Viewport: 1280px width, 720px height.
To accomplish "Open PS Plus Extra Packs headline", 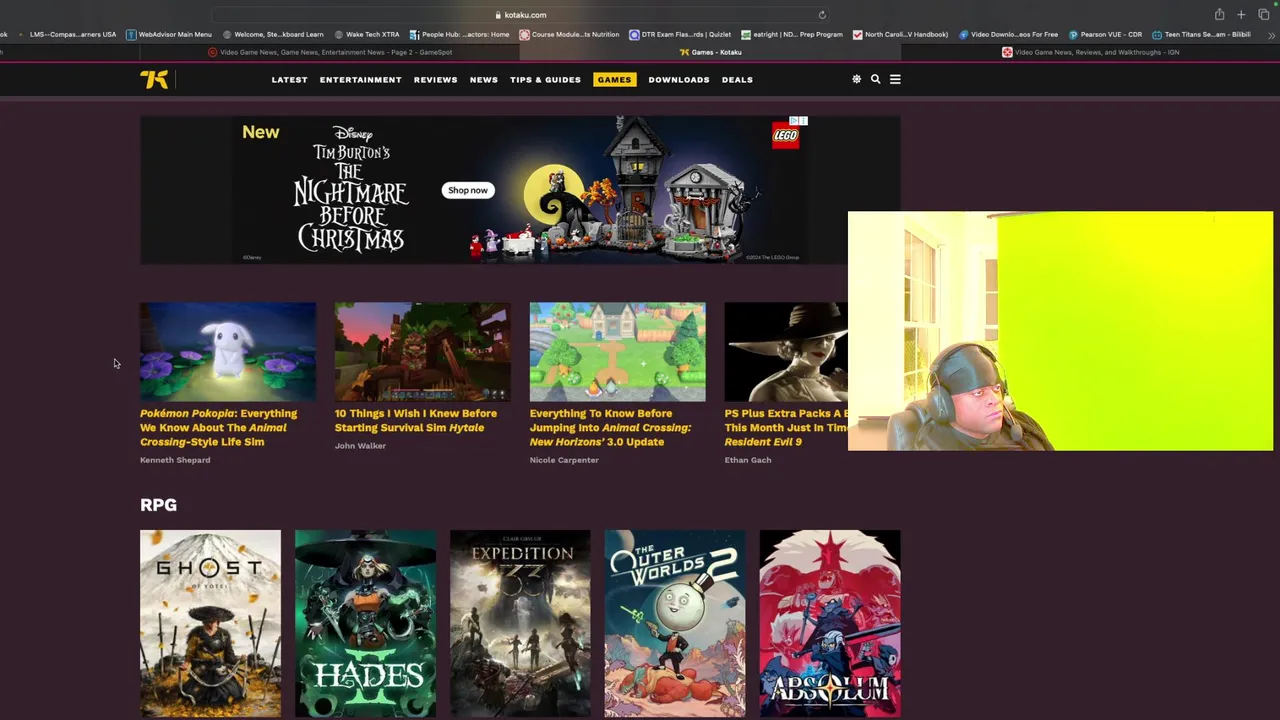I will (786, 427).
